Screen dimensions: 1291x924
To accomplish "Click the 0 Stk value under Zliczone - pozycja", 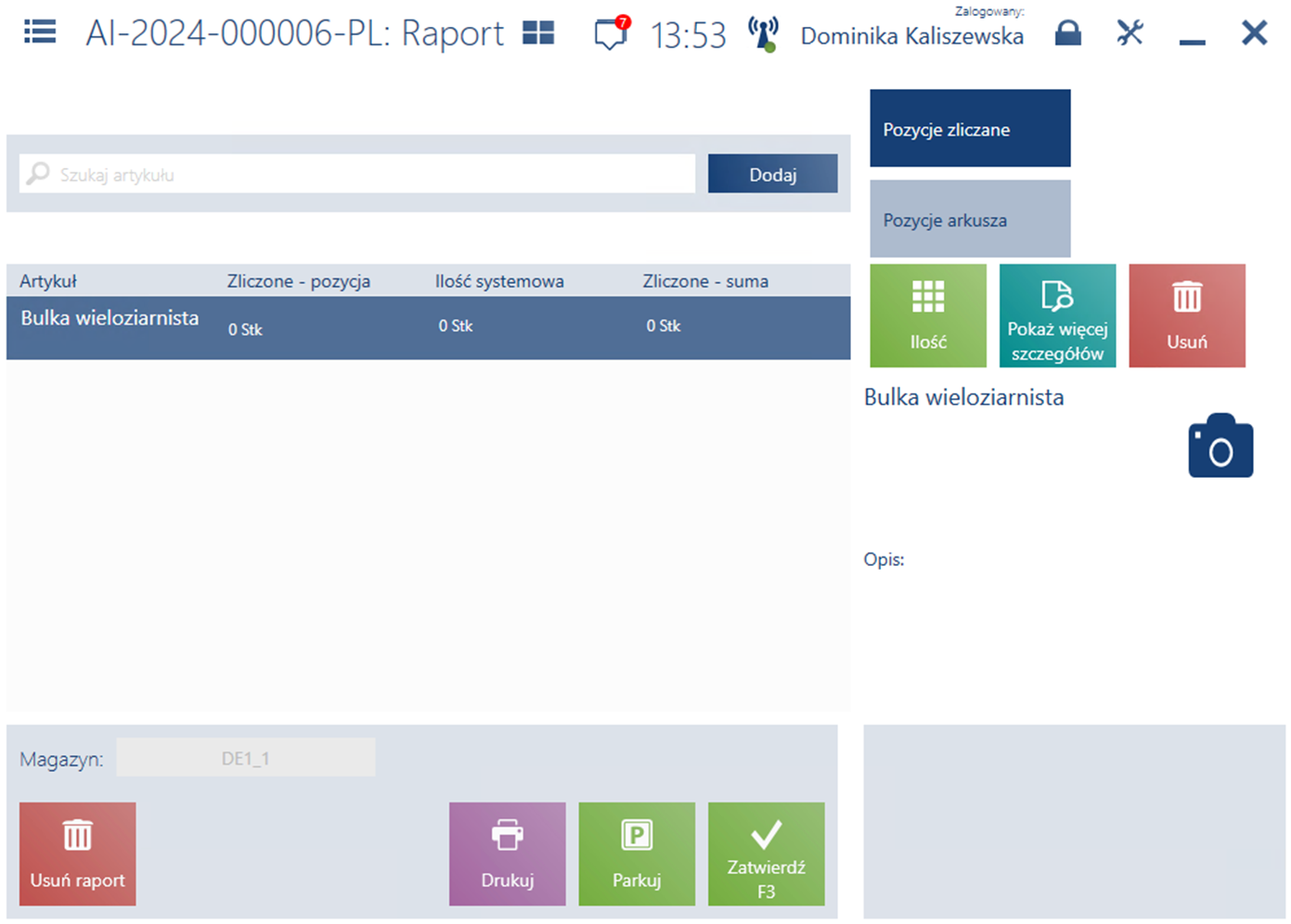I will click(x=245, y=329).
